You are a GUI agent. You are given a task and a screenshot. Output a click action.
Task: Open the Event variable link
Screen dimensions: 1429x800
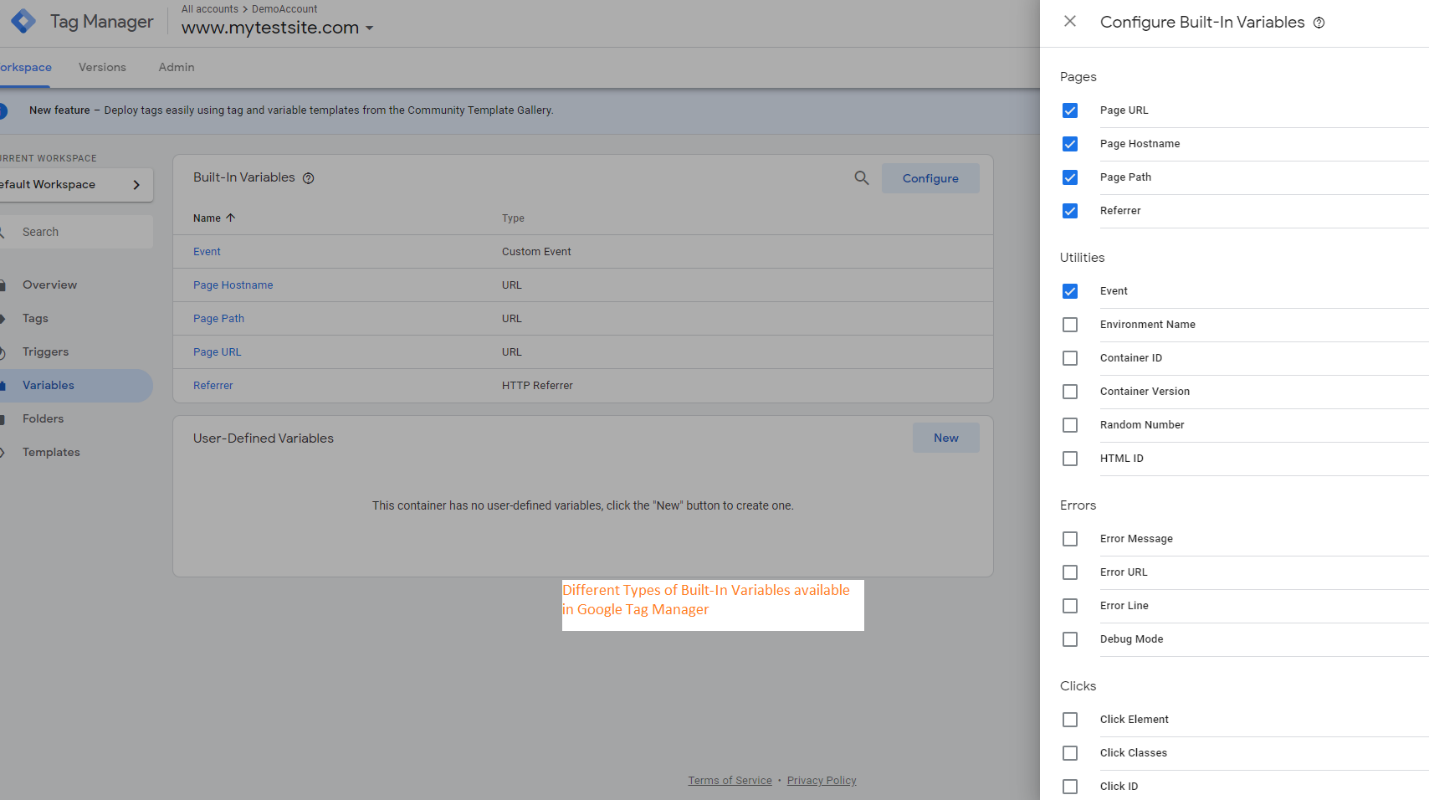click(207, 252)
